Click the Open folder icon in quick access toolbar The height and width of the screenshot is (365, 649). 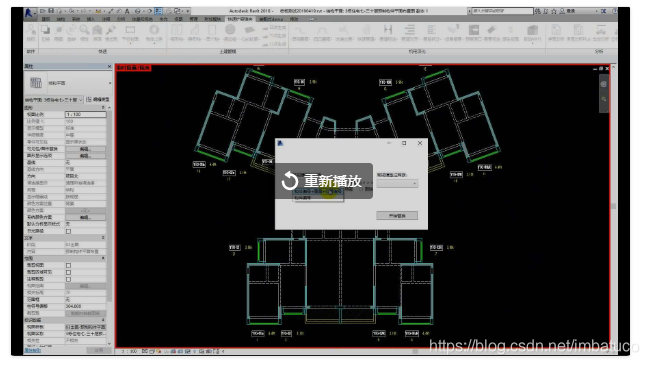point(43,11)
